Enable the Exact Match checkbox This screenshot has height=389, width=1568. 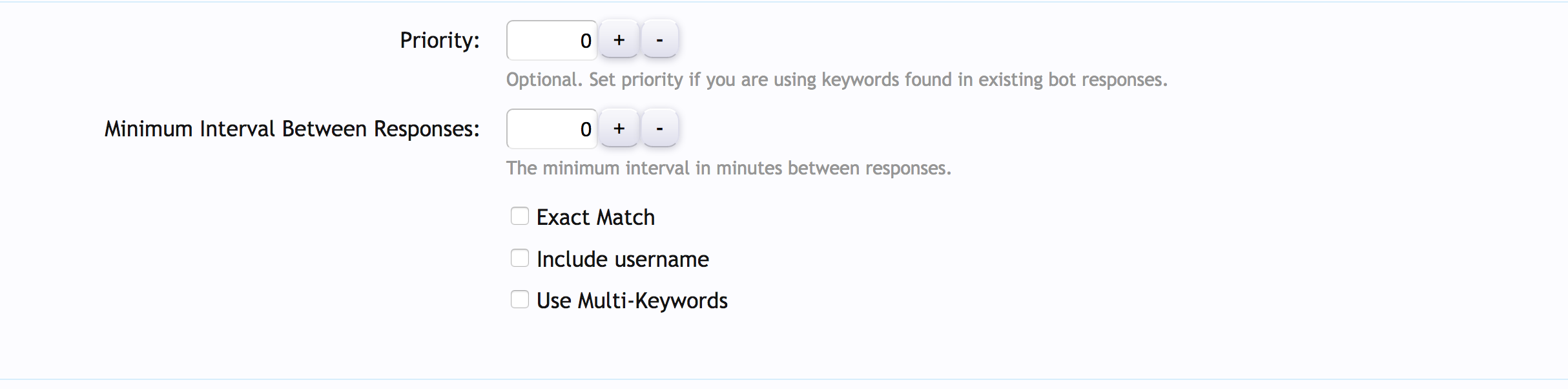pos(520,216)
